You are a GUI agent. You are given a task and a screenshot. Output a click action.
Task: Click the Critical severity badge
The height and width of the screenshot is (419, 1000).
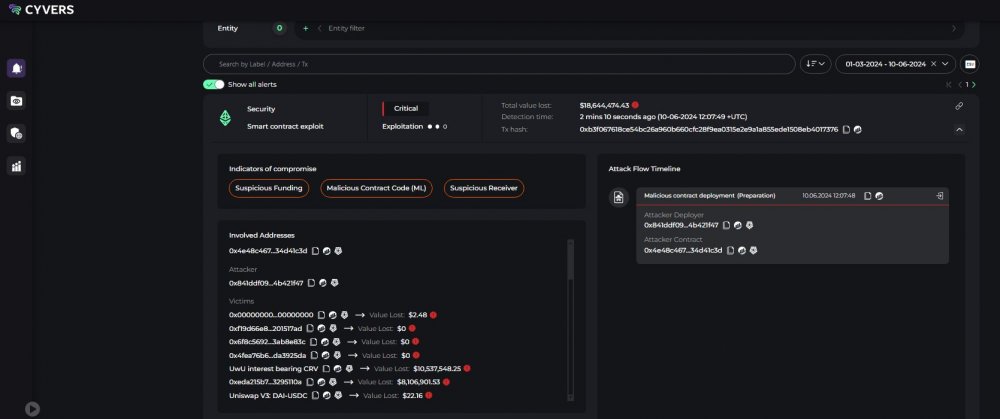point(406,108)
